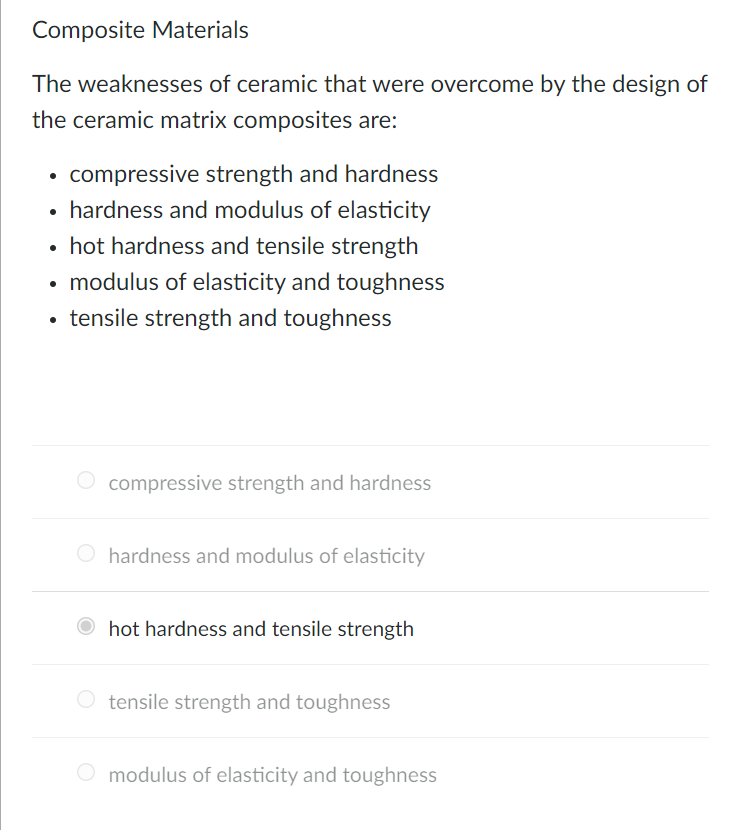
Task: Click the tensile strength bullet item
Action: click(x=230, y=318)
